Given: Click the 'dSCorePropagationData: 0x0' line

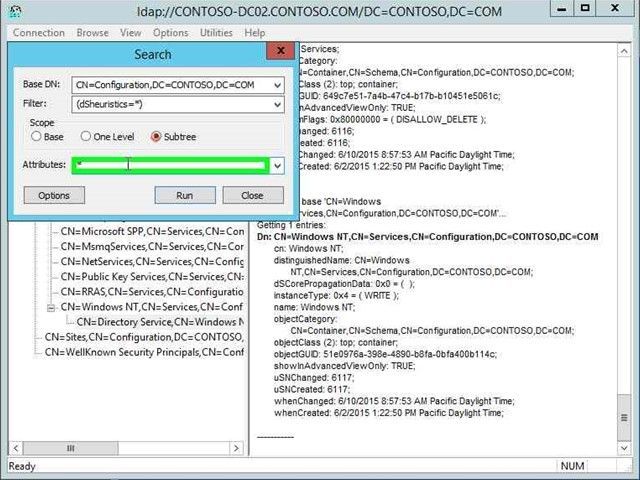Looking at the screenshot, I should pos(344,284).
